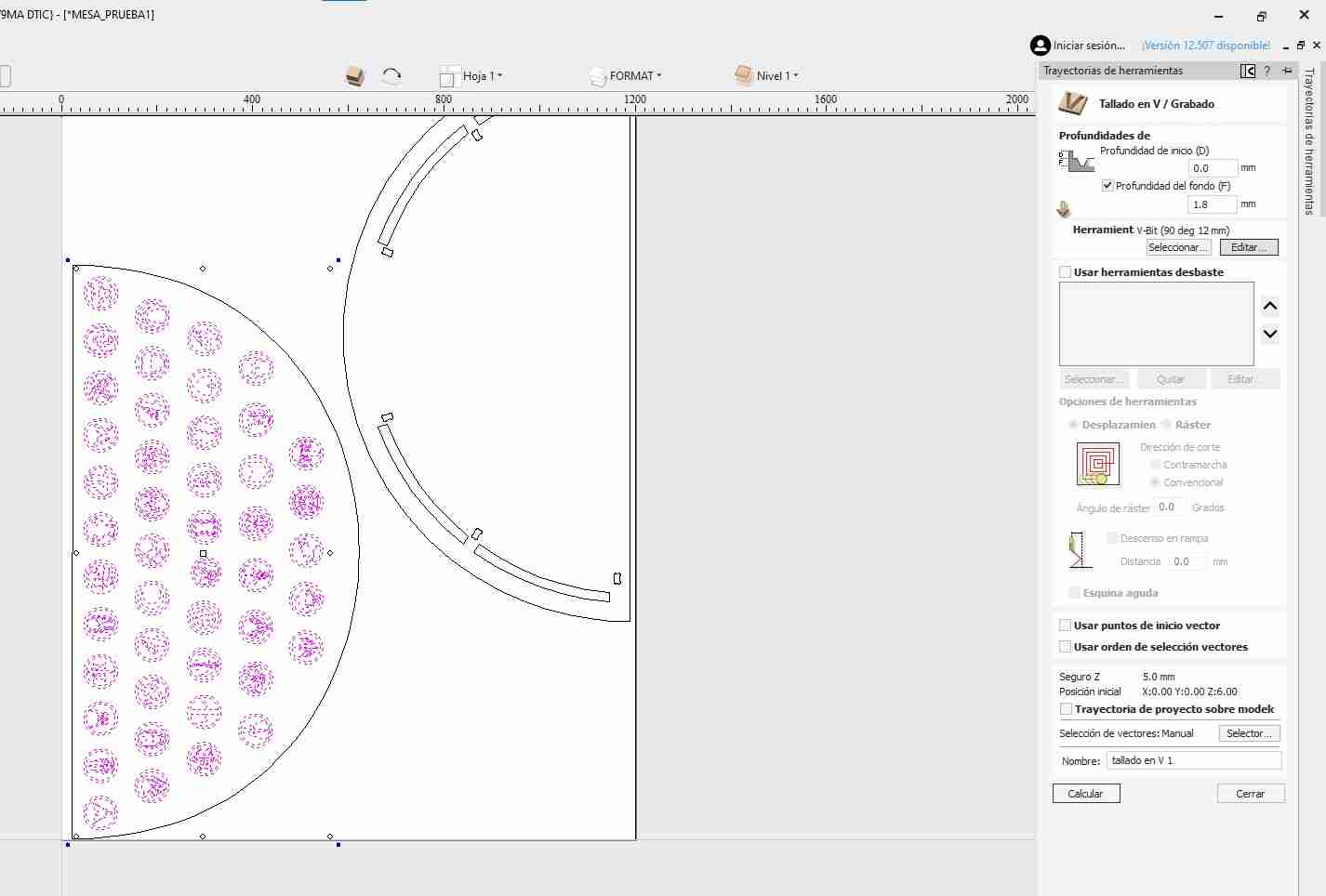Click Seleccionar under the clearance tools list

click(x=1094, y=379)
